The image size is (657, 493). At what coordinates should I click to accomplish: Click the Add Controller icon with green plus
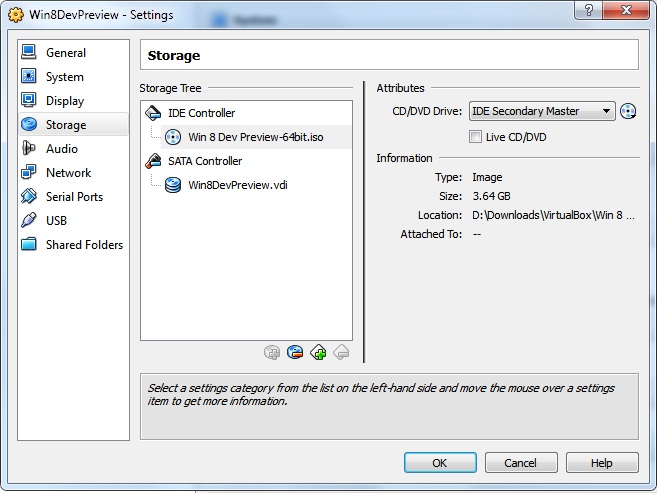click(318, 352)
